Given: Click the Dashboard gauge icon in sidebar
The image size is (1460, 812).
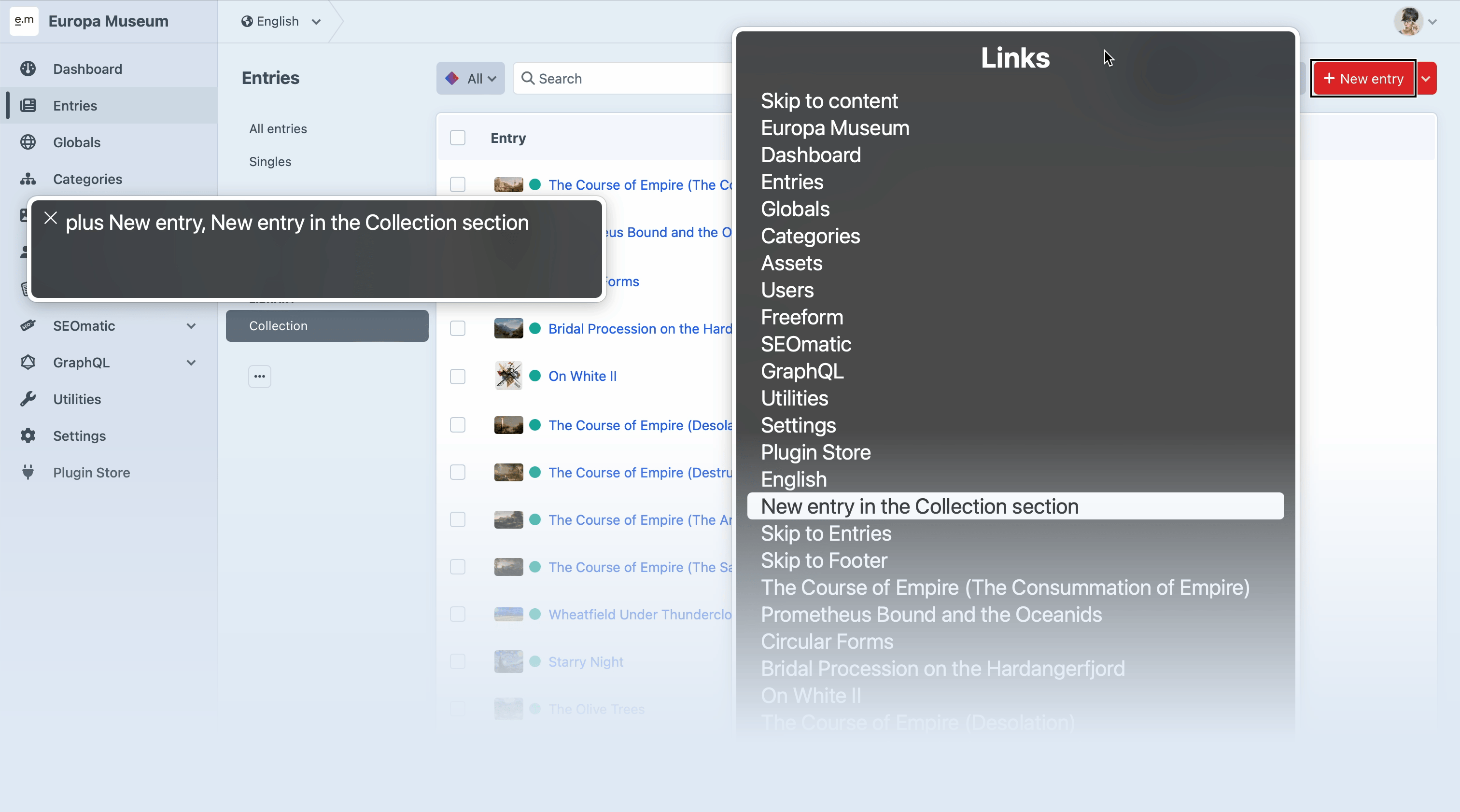Looking at the screenshot, I should 28,69.
